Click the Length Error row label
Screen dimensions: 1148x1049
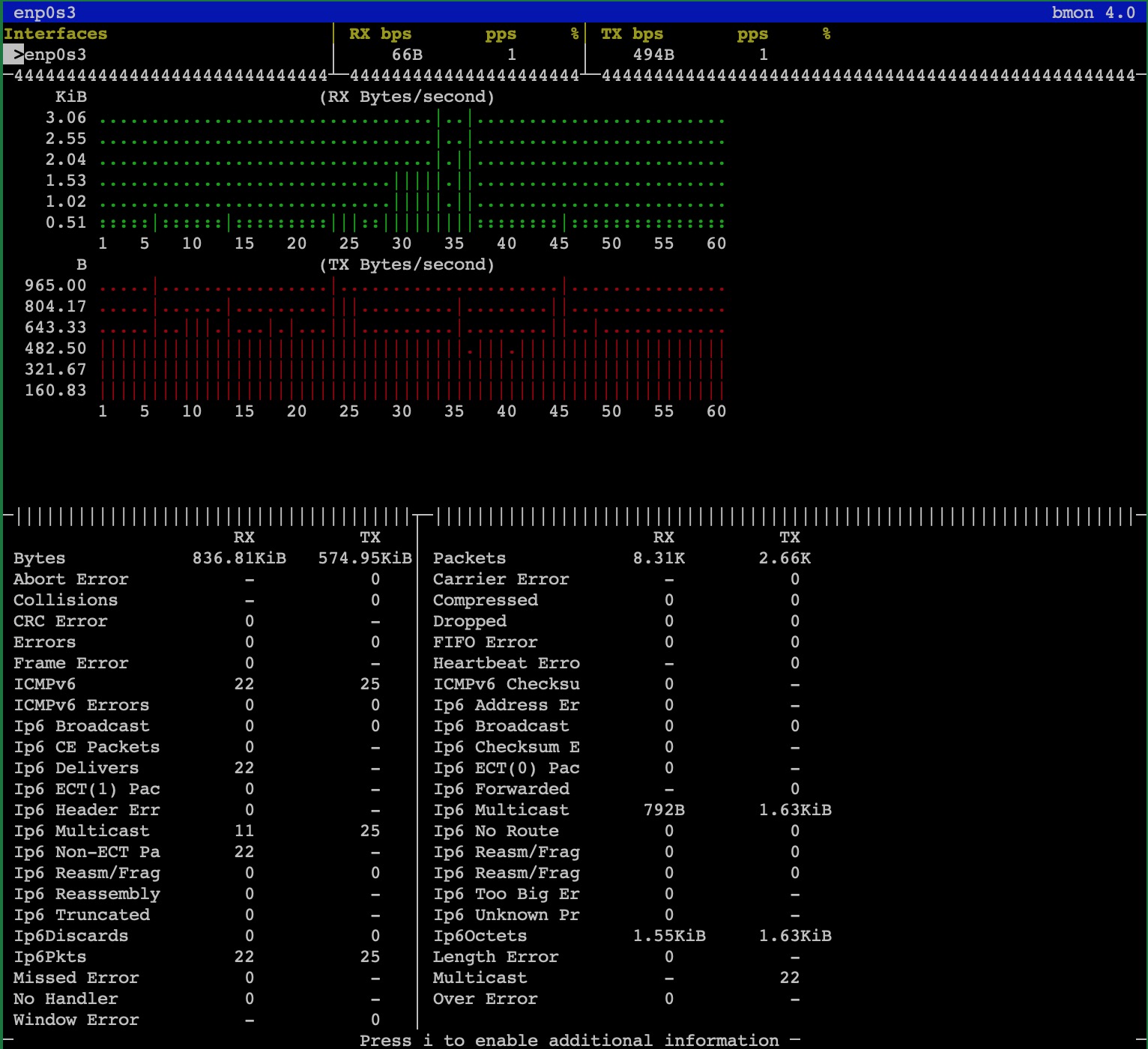(x=496, y=957)
